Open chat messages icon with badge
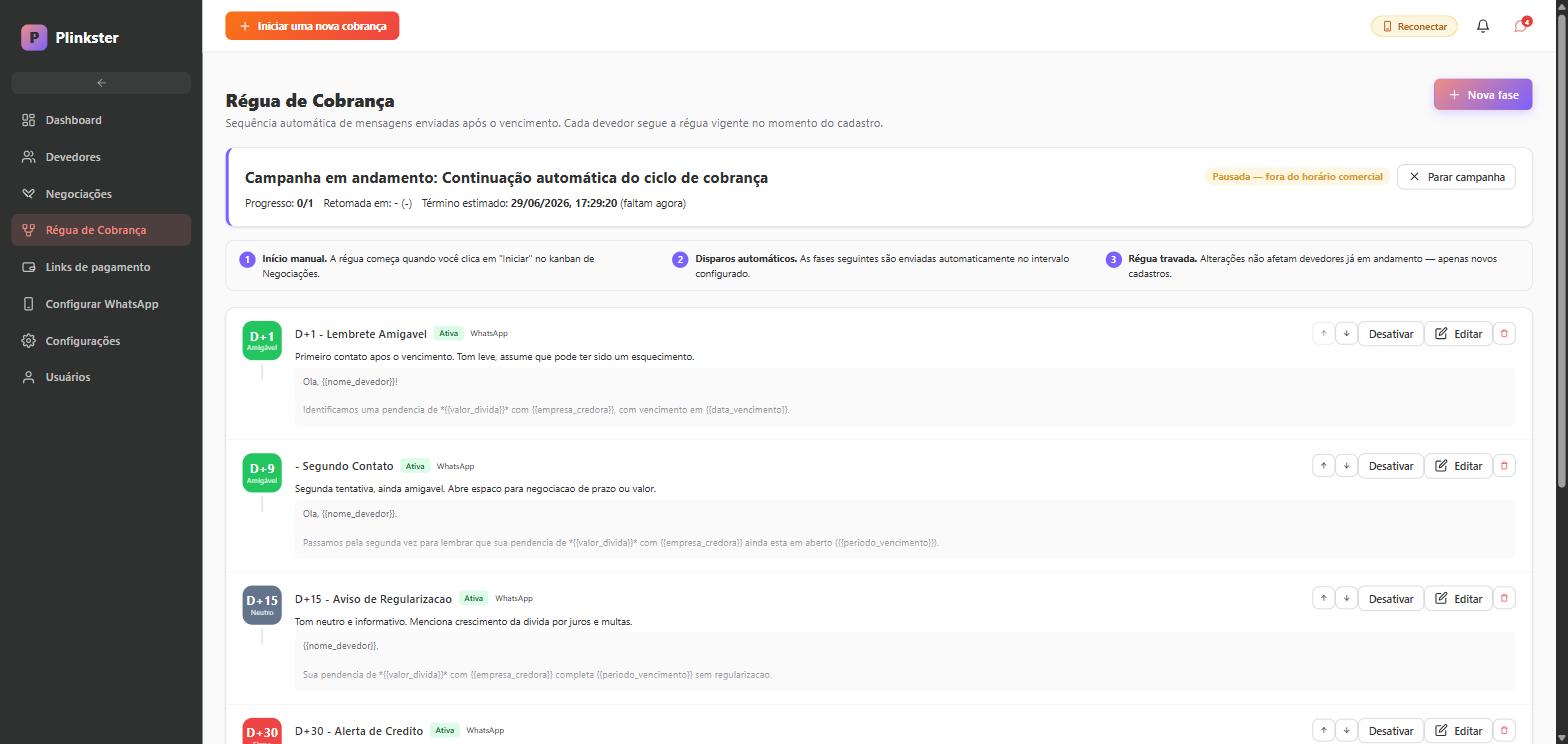 (x=1521, y=26)
